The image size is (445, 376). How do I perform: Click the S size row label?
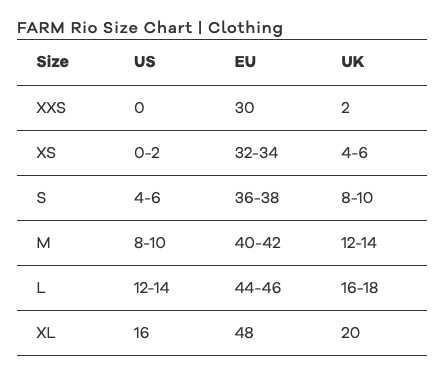click(41, 198)
